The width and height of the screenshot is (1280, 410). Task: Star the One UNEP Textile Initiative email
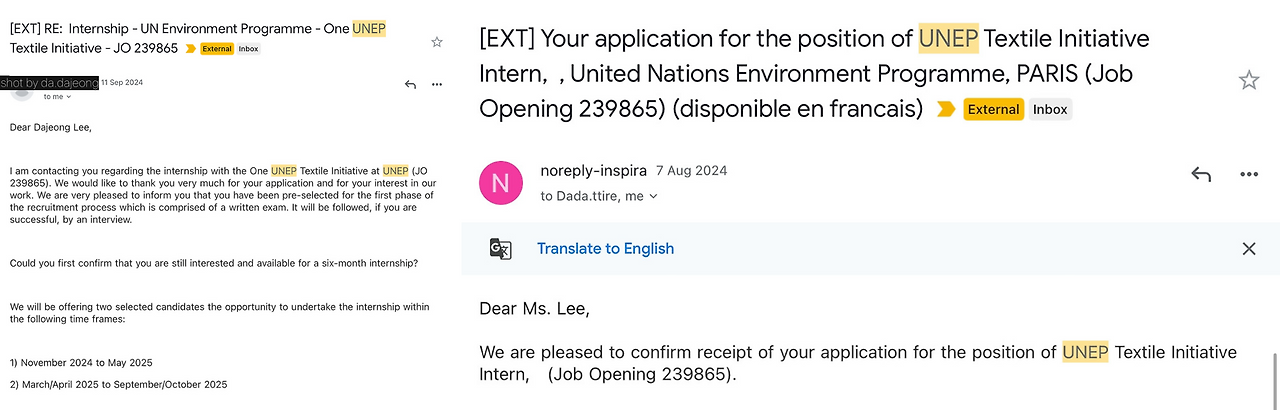tap(437, 42)
